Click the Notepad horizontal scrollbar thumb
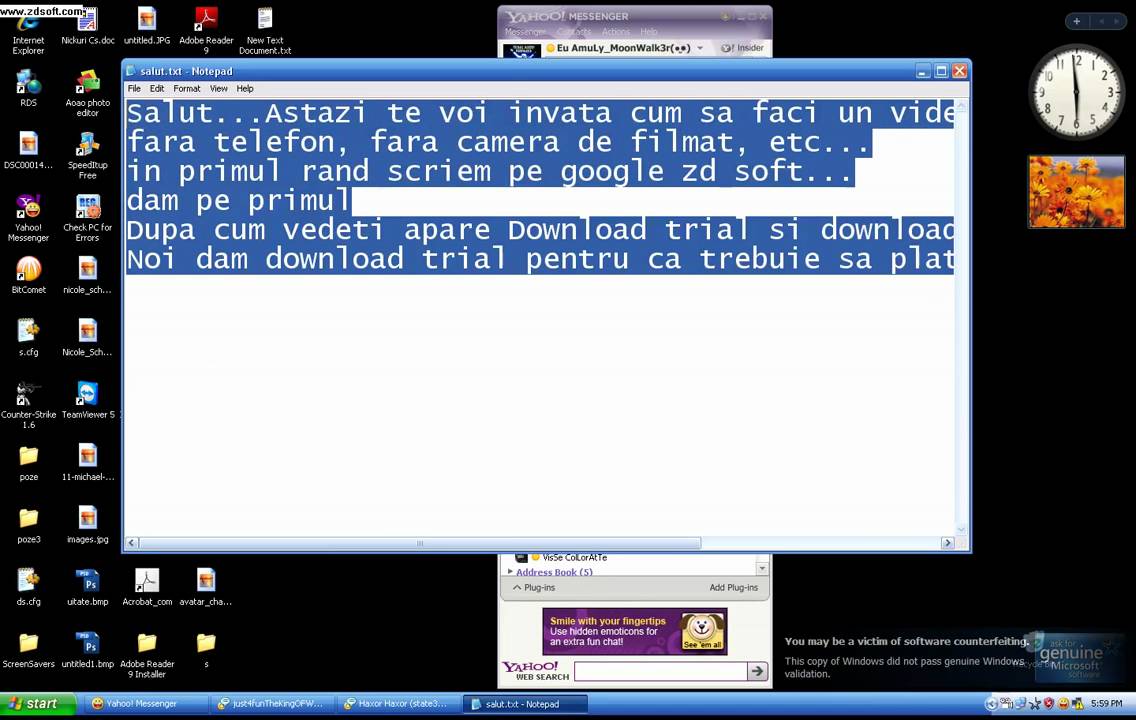 coord(419,543)
